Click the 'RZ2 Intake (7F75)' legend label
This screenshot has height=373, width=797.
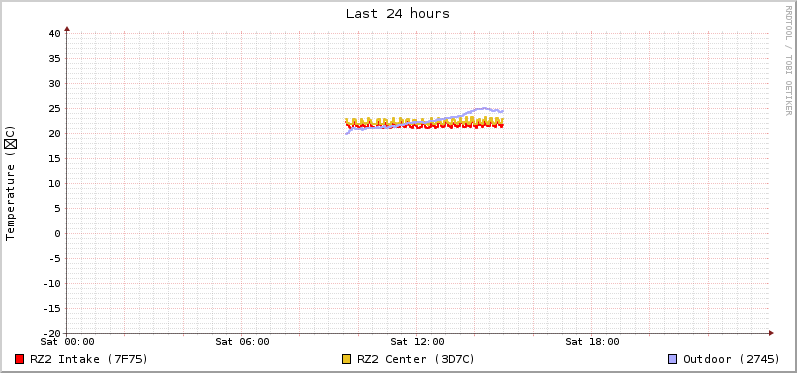point(89,359)
